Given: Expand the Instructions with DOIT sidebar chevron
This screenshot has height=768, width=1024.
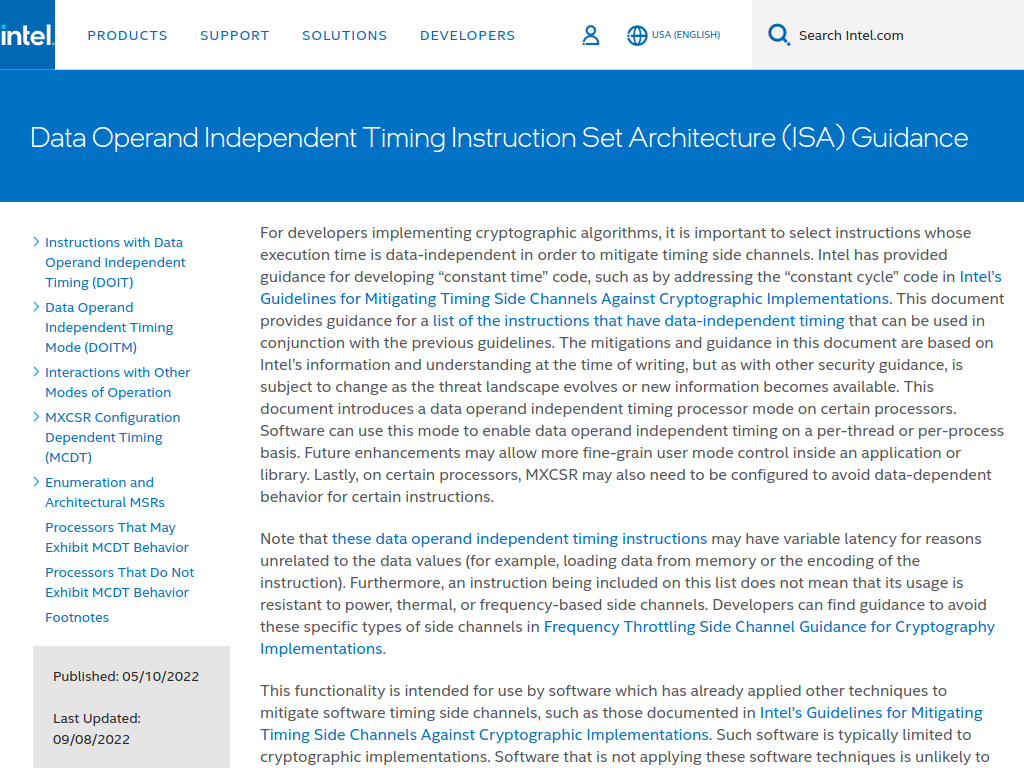Looking at the screenshot, I should pos(37,242).
